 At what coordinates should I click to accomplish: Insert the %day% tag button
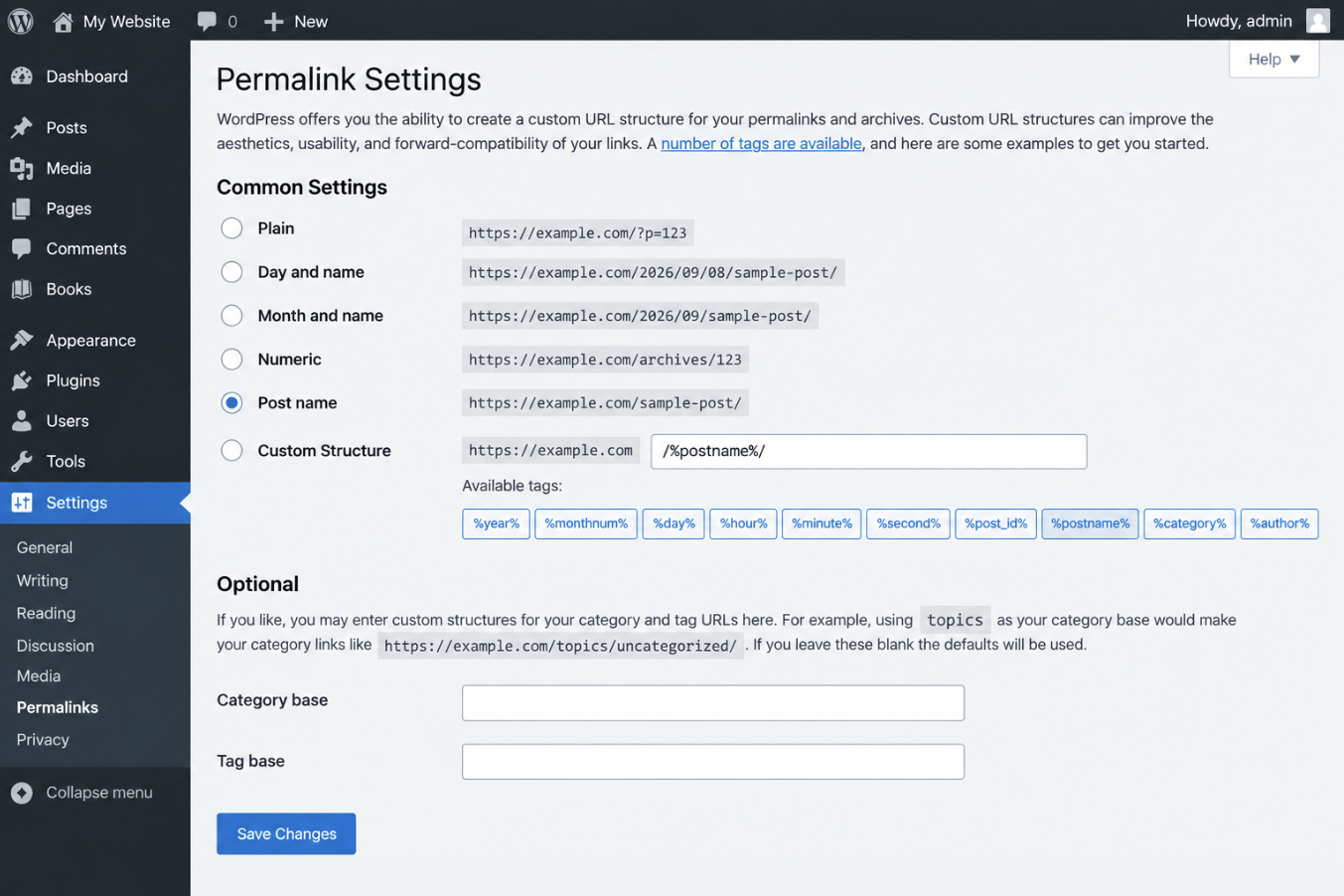[x=673, y=523]
